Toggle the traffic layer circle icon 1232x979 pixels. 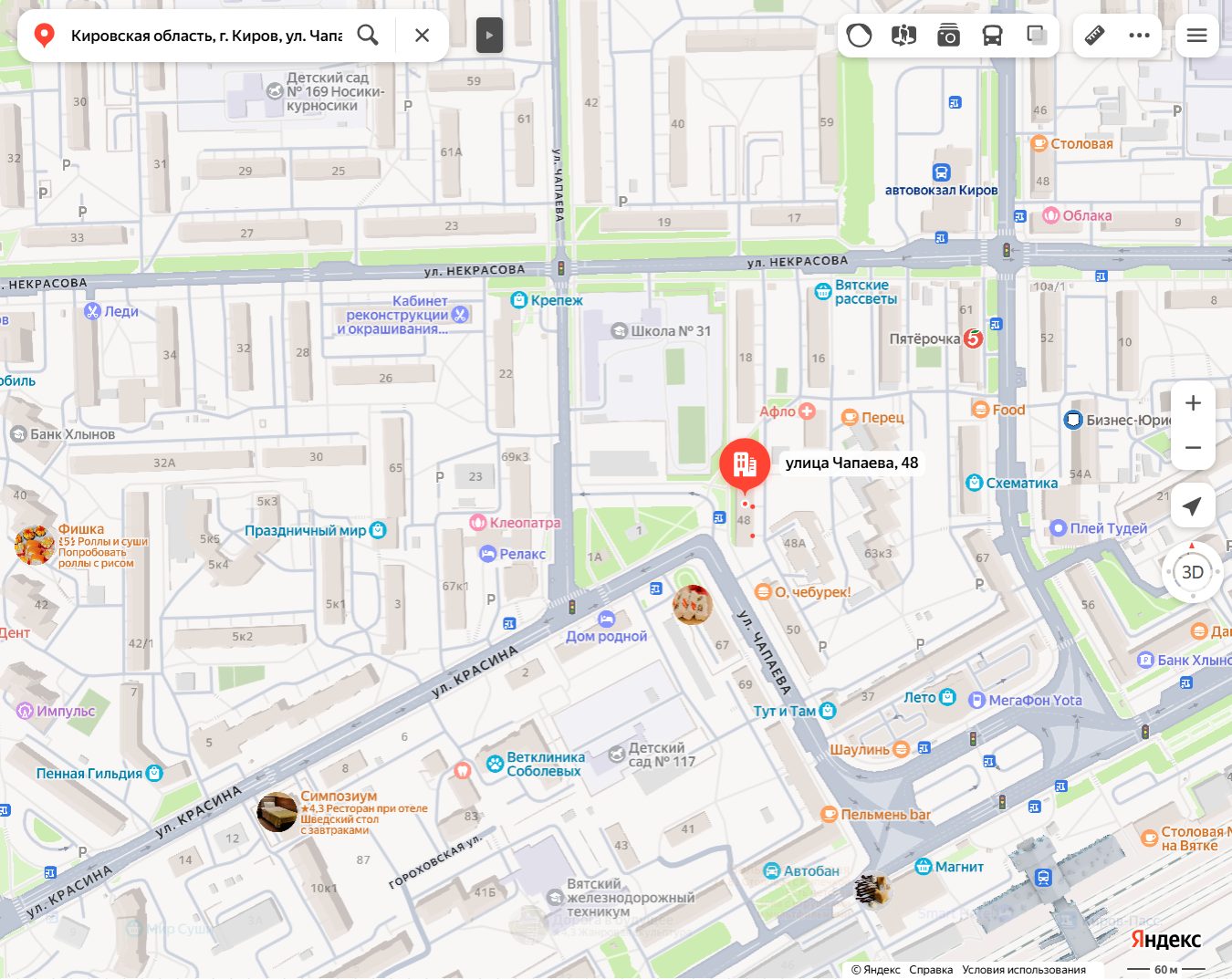point(859,36)
